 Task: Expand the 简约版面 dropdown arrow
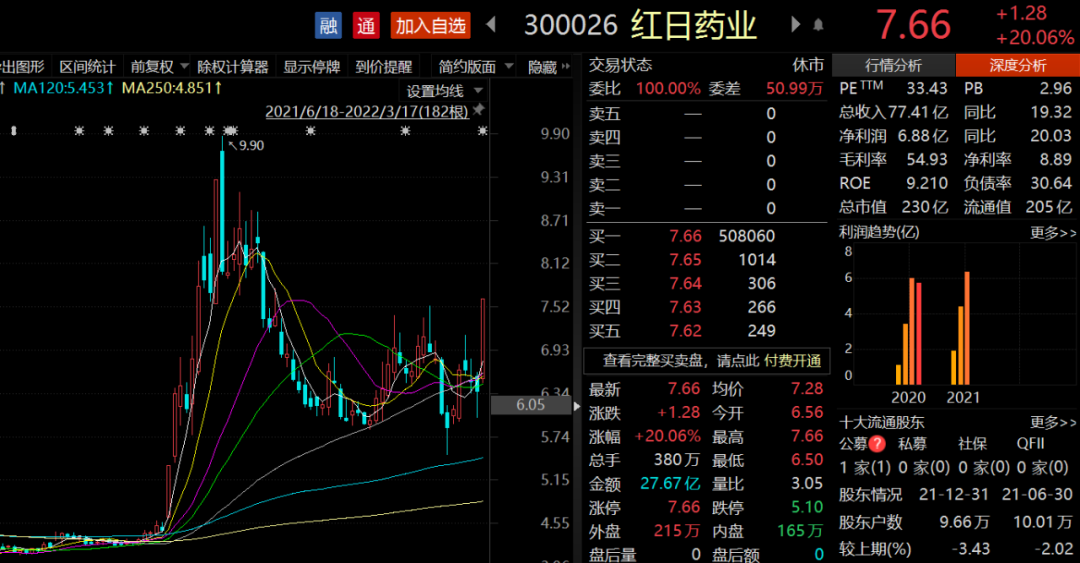[509, 66]
